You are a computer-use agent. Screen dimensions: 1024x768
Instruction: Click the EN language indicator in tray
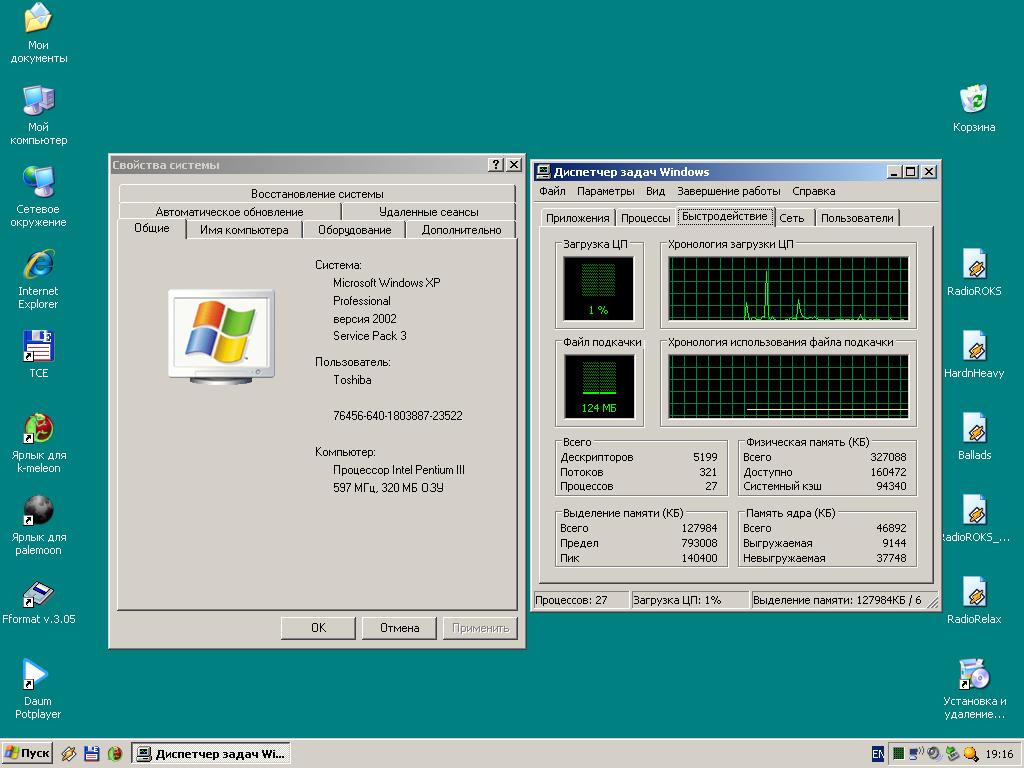pos(877,754)
